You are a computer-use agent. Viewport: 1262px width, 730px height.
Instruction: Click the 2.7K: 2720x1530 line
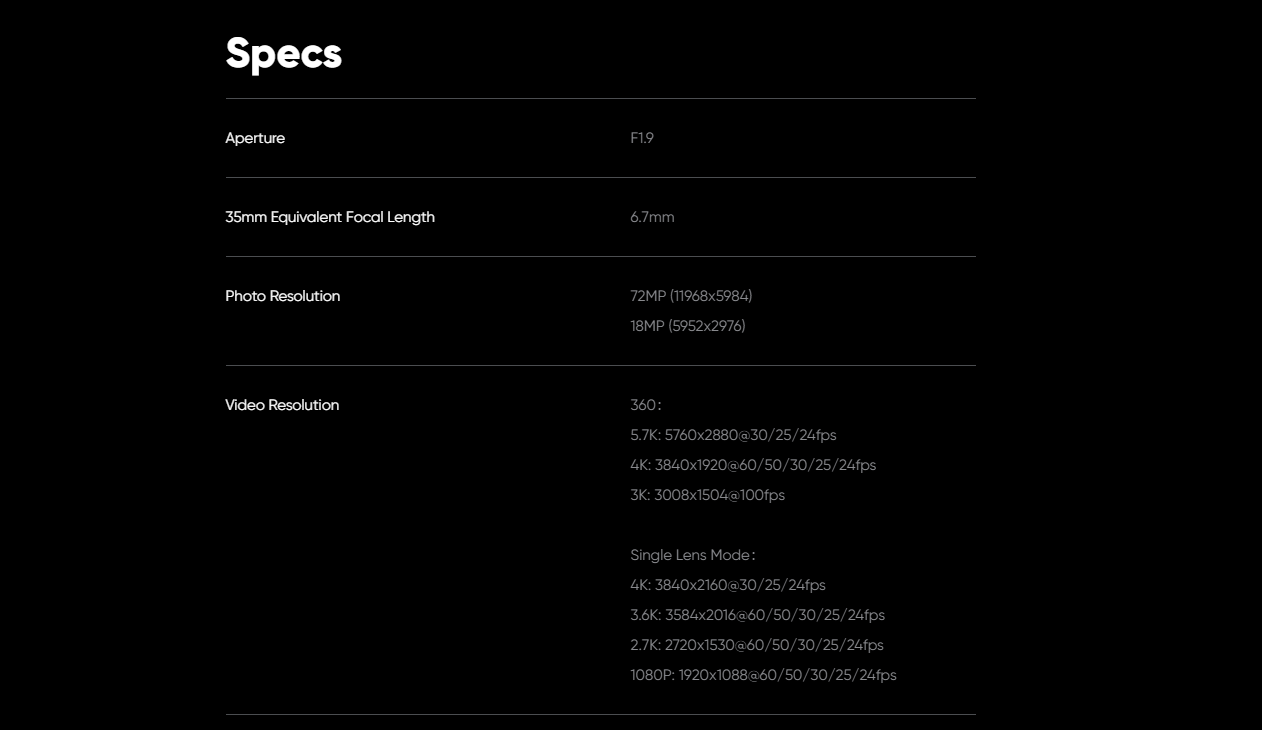tap(756, 645)
